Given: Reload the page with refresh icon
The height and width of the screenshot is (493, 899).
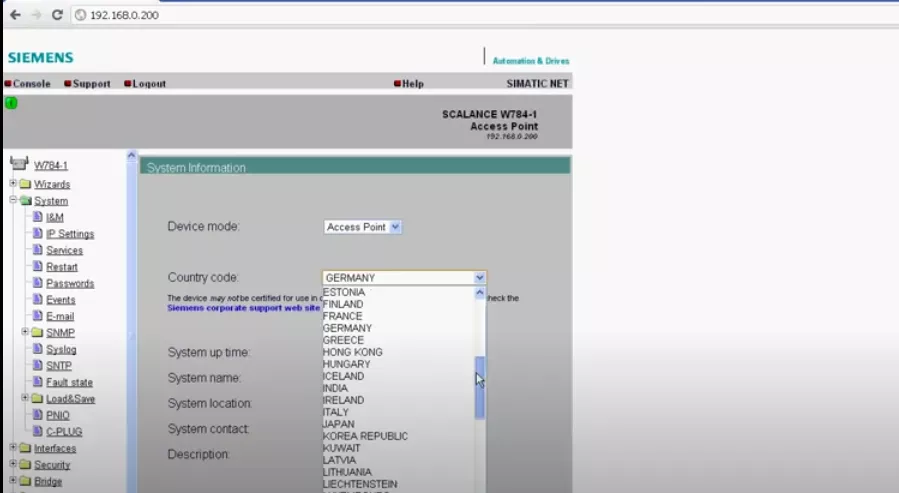Looking at the screenshot, I should pyautogui.click(x=57, y=15).
